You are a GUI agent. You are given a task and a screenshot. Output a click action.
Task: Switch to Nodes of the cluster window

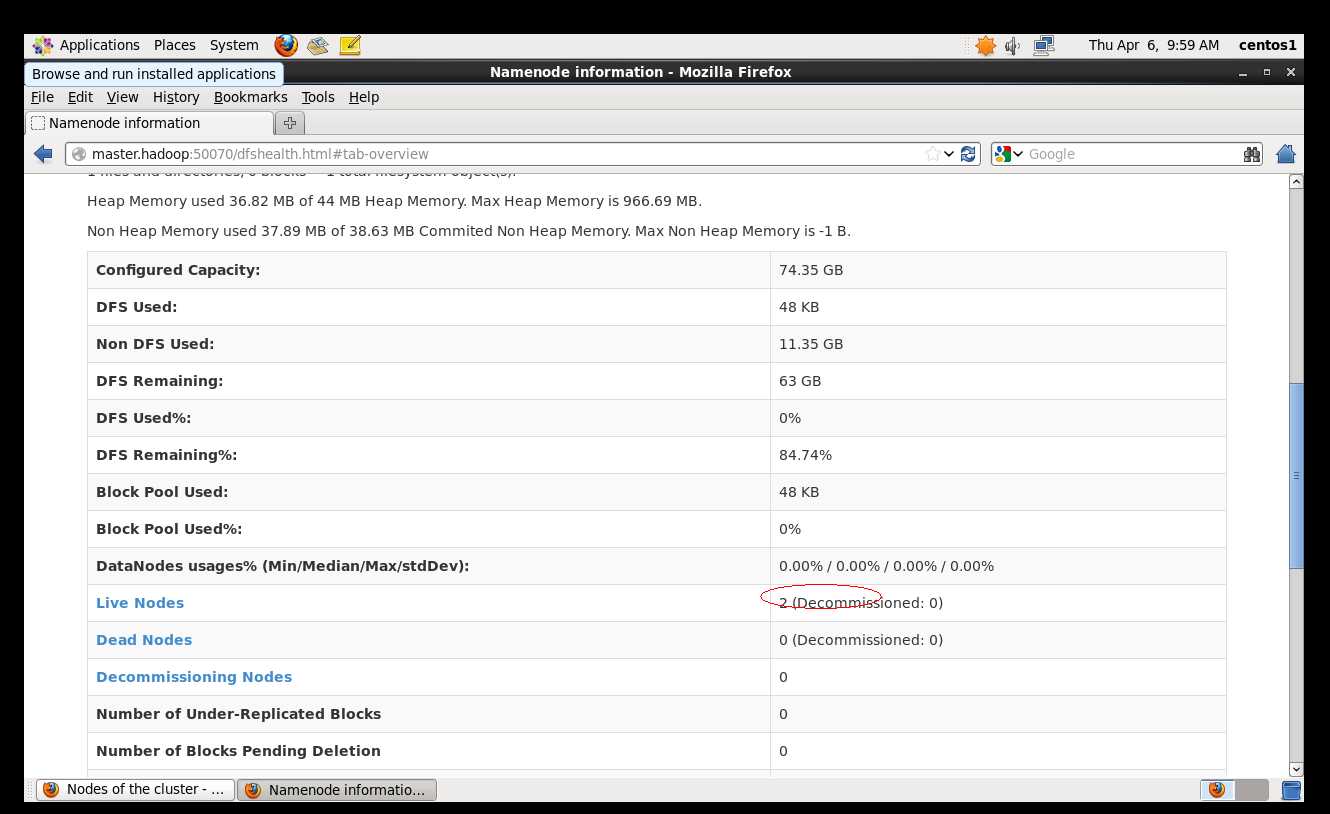coord(135,789)
